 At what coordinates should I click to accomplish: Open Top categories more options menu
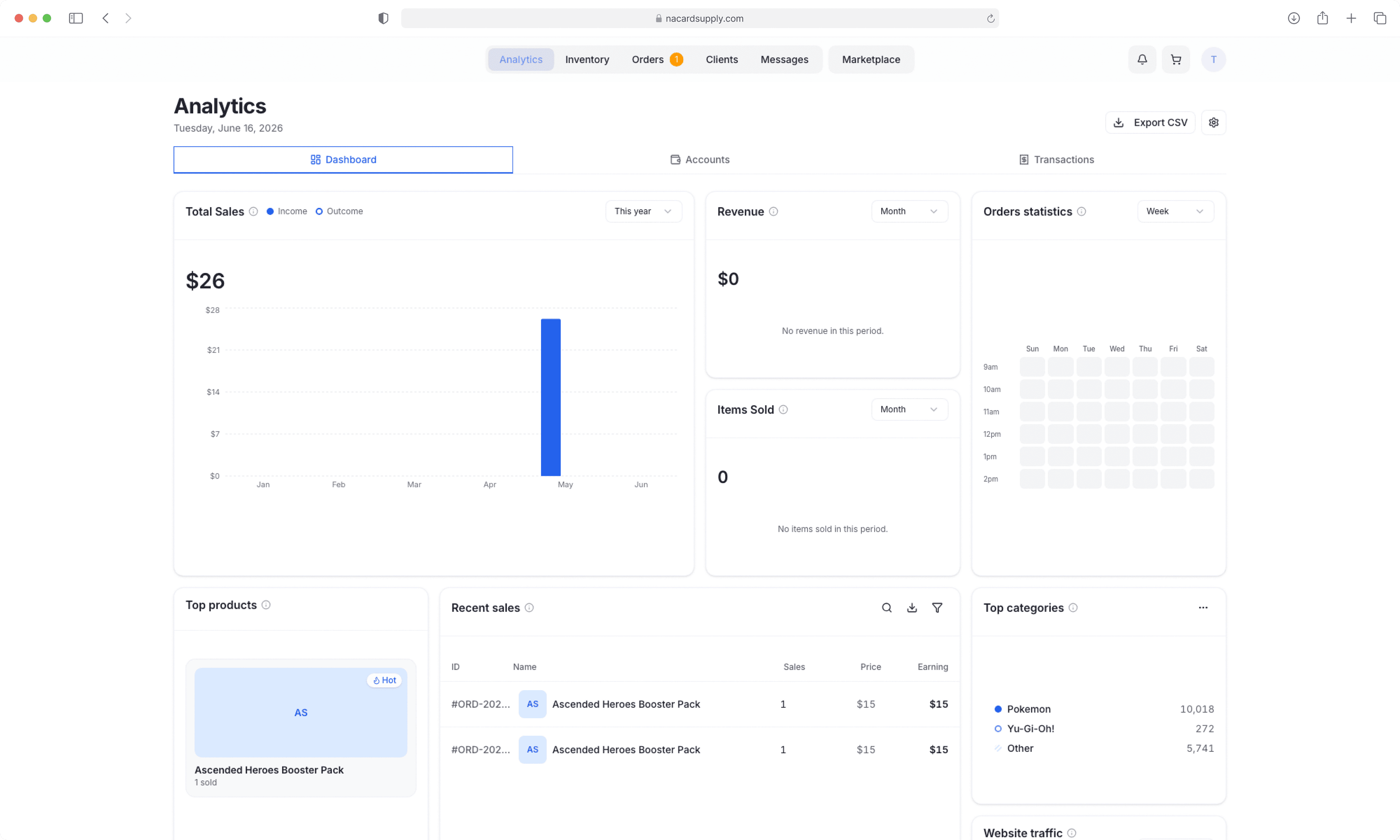click(1202, 607)
